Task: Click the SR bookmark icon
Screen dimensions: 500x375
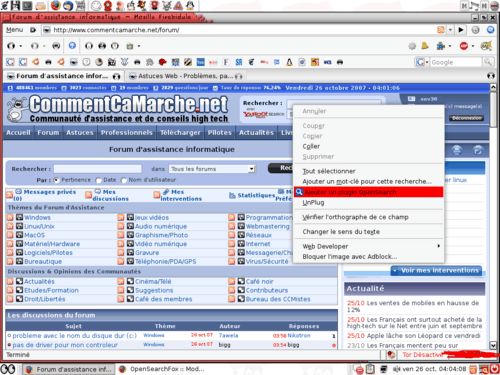Action: (x=239, y=62)
